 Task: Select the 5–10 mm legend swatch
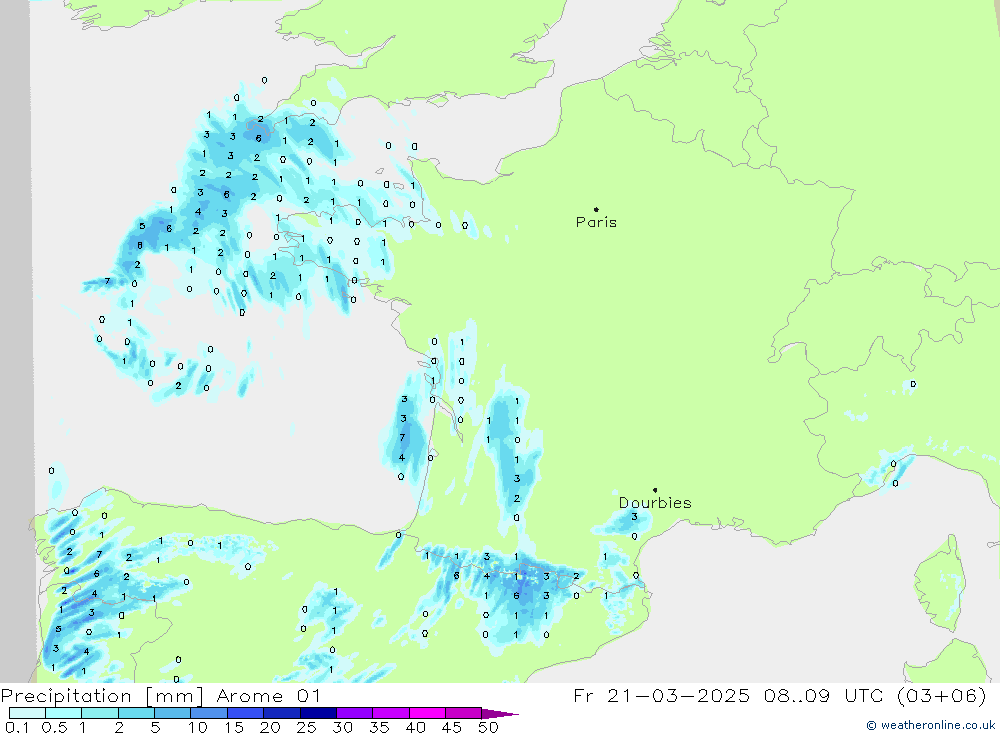point(173,713)
